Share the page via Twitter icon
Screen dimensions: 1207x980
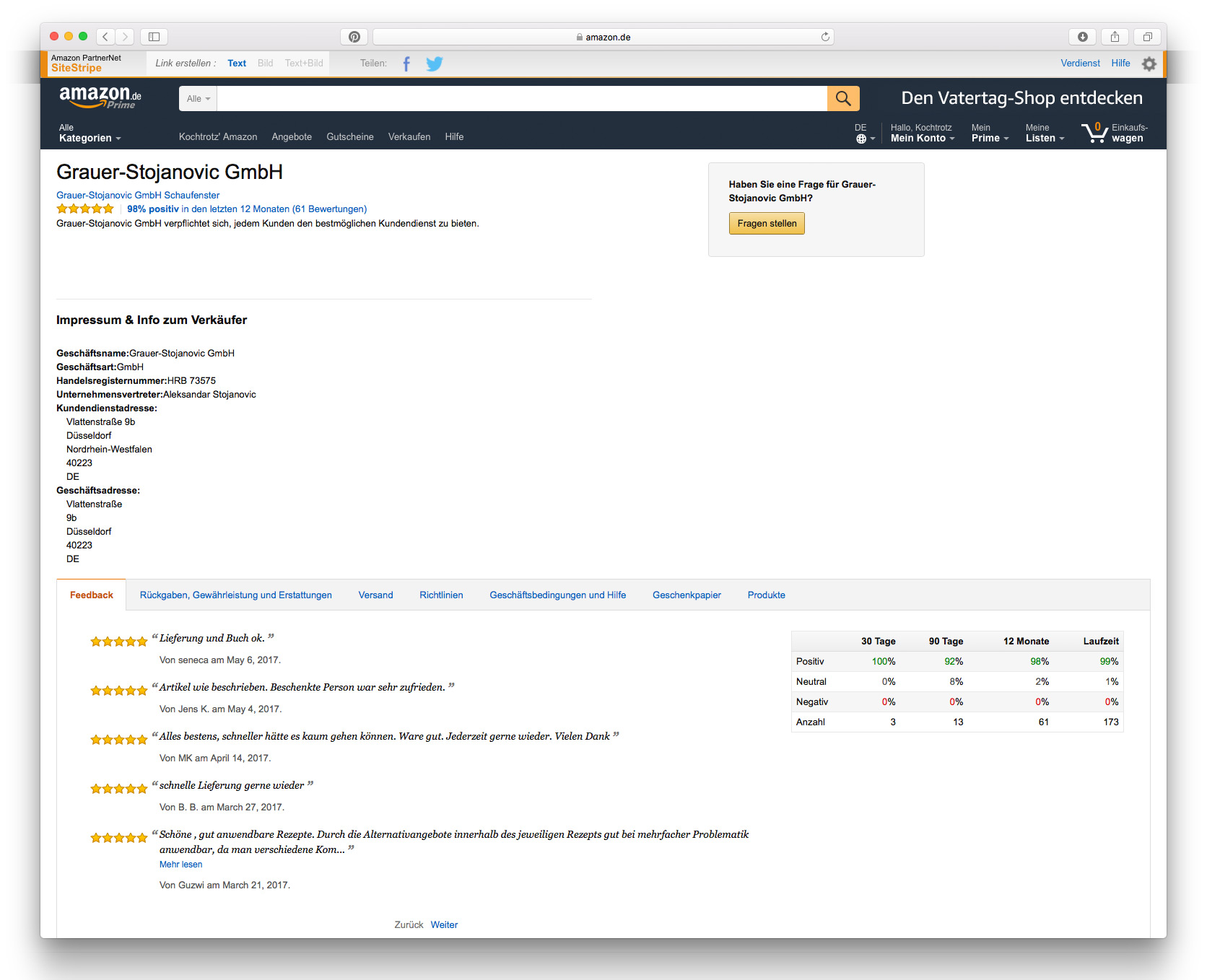[435, 64]
